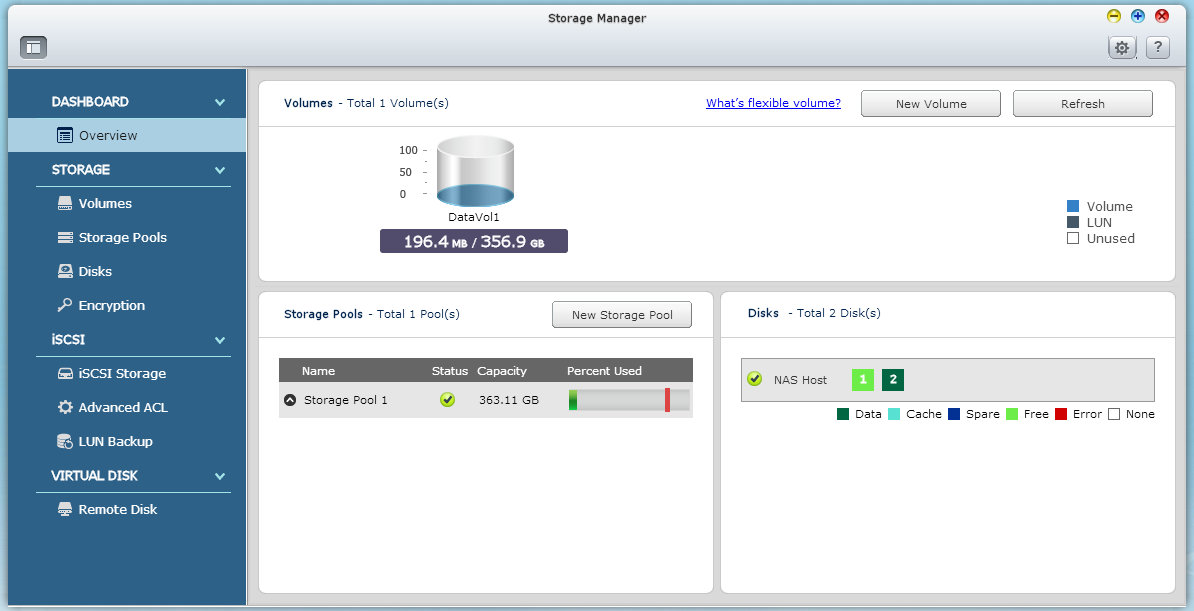Screen dimensions: 1194x611
Task: Open the What's flexible volume? link
Action: coord(774,103)
